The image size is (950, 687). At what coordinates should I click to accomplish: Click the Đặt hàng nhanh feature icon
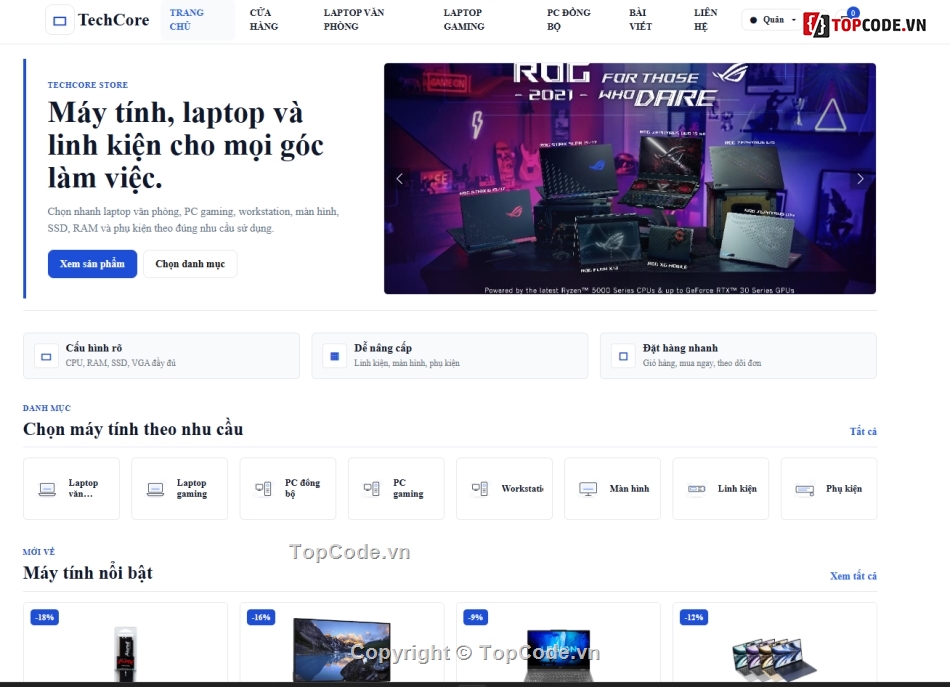[x=623, y=356]
